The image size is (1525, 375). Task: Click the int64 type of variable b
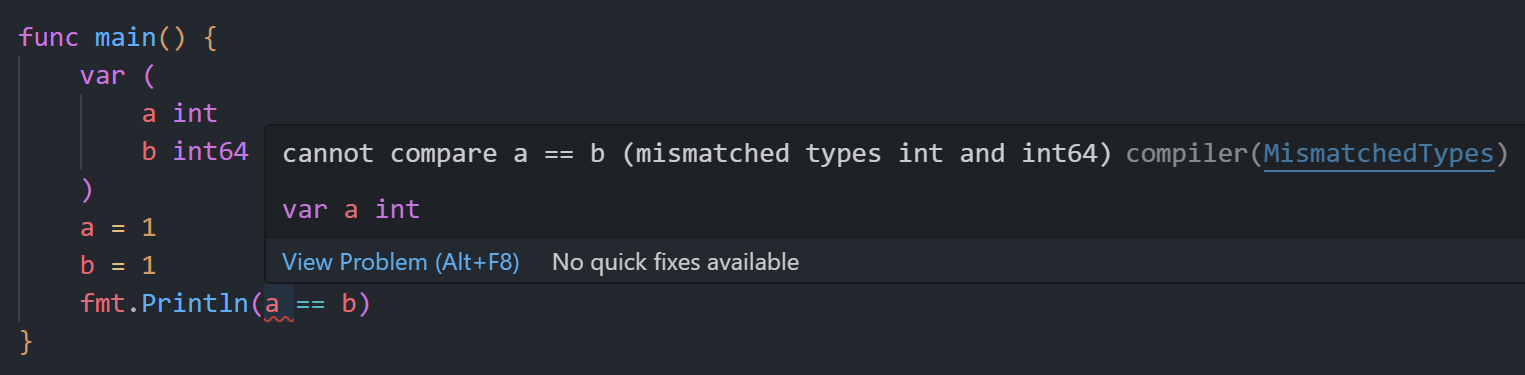click(x=210, y=152)
